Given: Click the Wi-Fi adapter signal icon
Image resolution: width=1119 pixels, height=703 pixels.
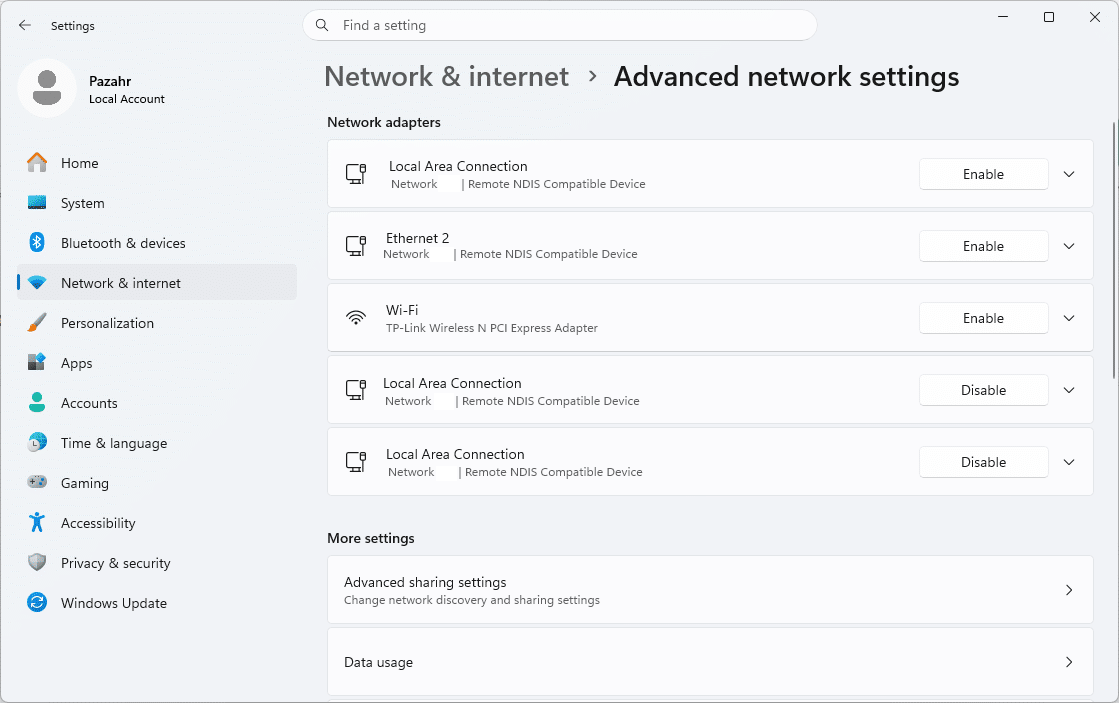Looking at the screenshot, I should [356, 318].
